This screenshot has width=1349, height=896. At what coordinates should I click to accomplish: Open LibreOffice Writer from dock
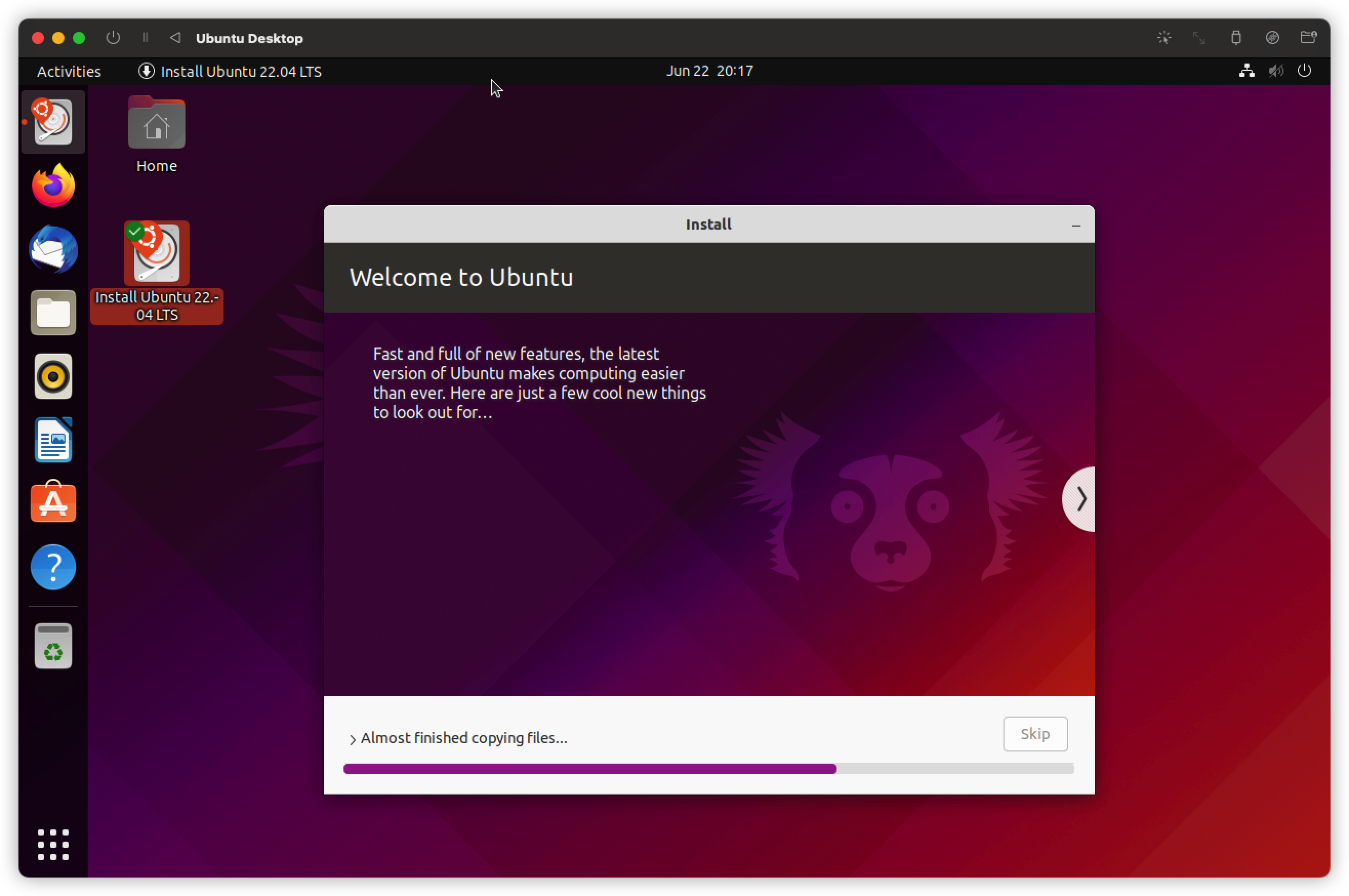click(x=53, y=440)
